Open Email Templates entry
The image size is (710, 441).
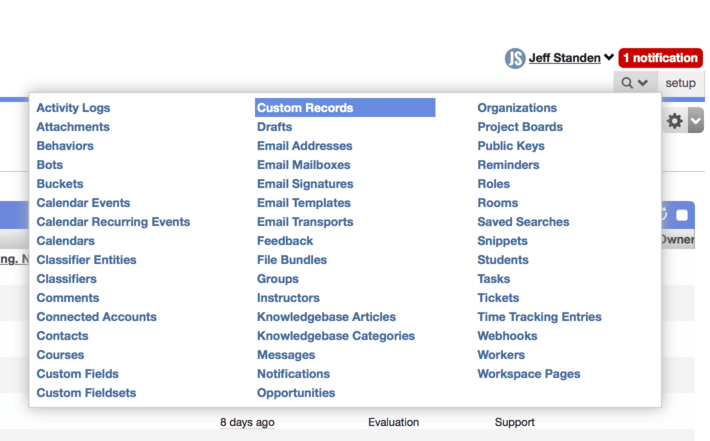(304, 203)
